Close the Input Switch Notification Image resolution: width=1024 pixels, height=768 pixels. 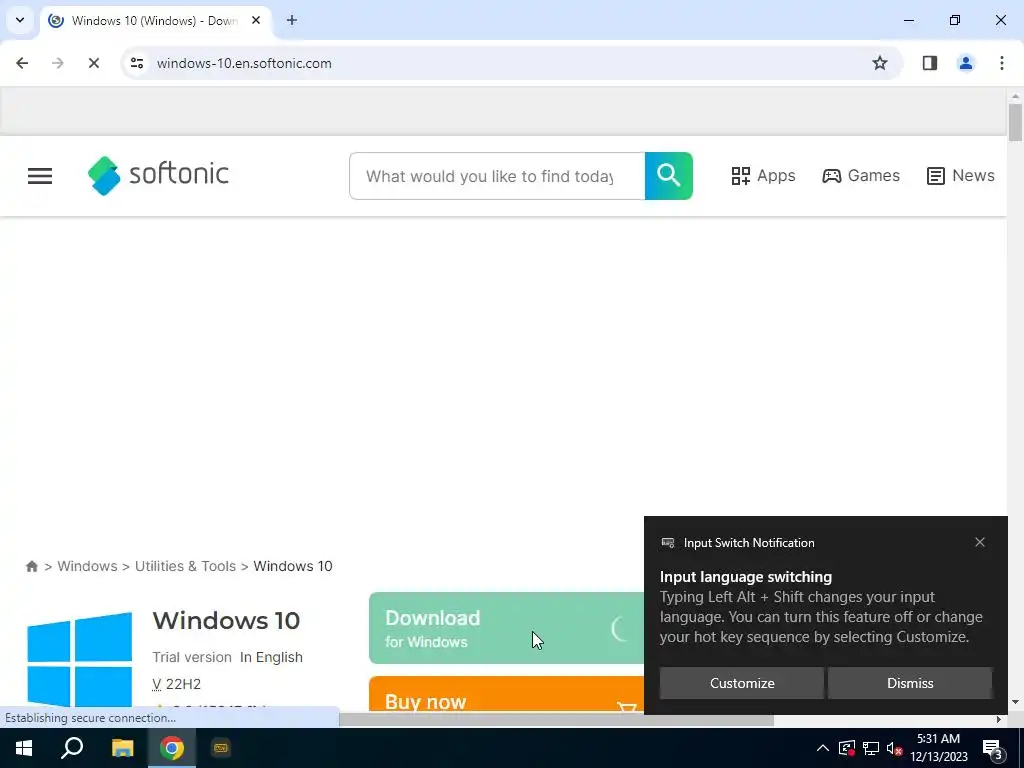pos(980,542)
